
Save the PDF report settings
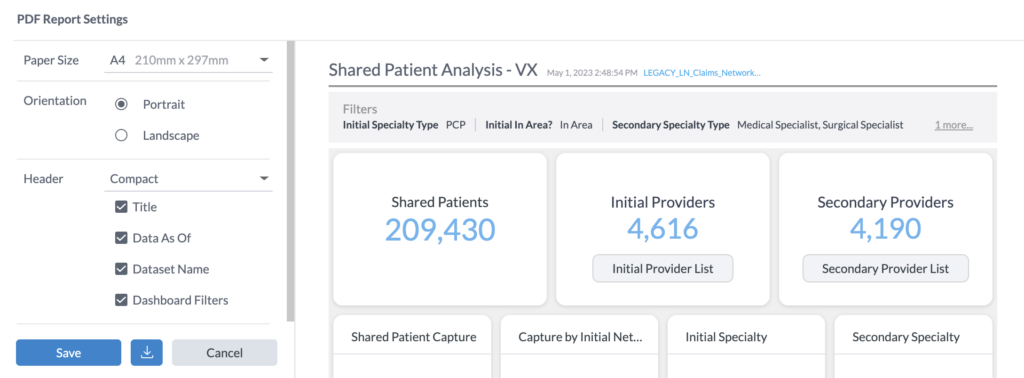[69, 353]
